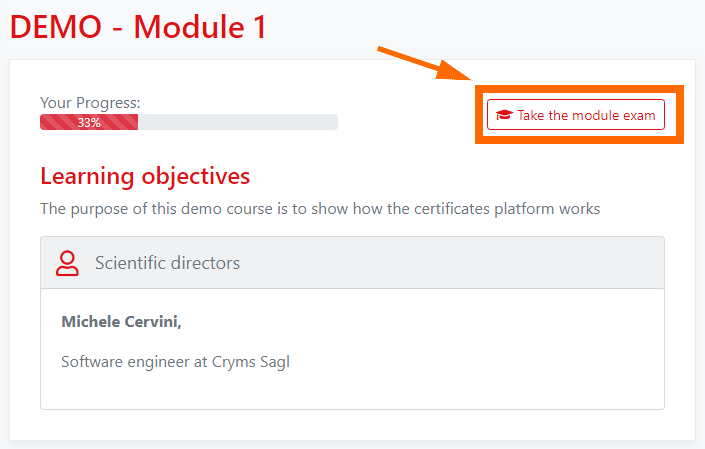Screen dimensions: 705x449
Task: Click the Software engineer at Cryms Sagl line
Action: coord(175,361)
